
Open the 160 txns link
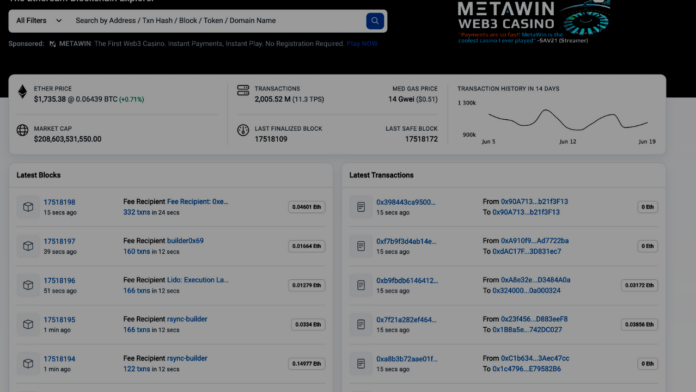(137, 251)
